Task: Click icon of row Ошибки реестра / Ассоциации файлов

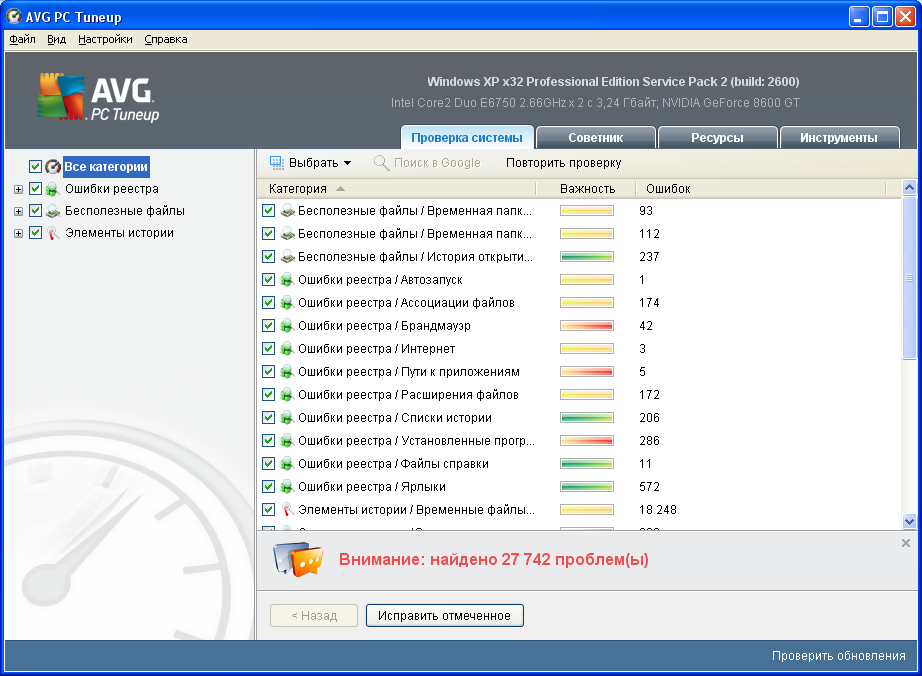Action: point(287,303)
